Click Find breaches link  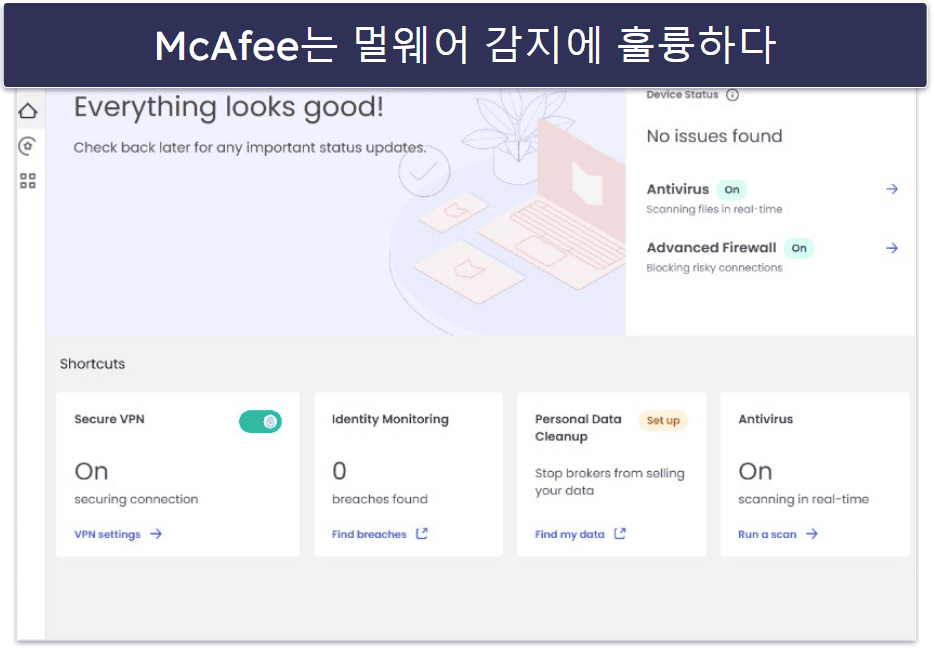click(x=369, y=534)
